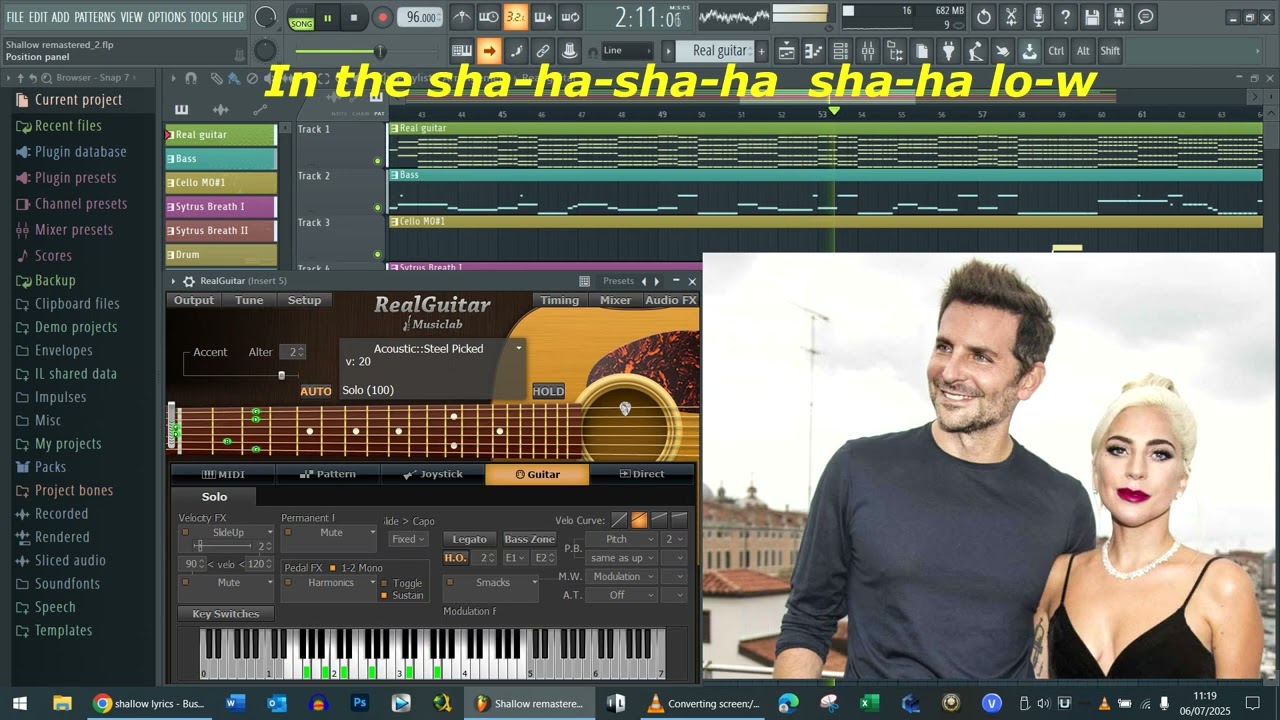
Task: Select previous preset arrow in RealGuitar
Action: [x=643, y=281]
